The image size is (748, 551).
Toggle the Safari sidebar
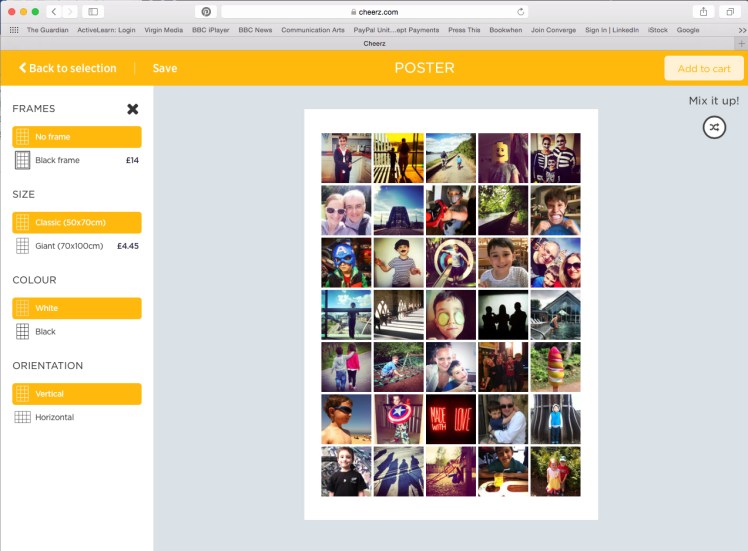tap(93, 11)
